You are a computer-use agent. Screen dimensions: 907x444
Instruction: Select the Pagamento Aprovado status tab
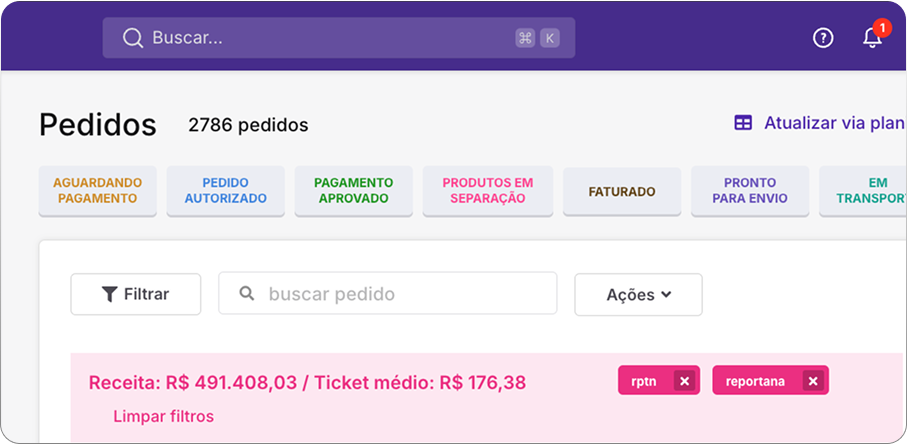coord(353,191)
